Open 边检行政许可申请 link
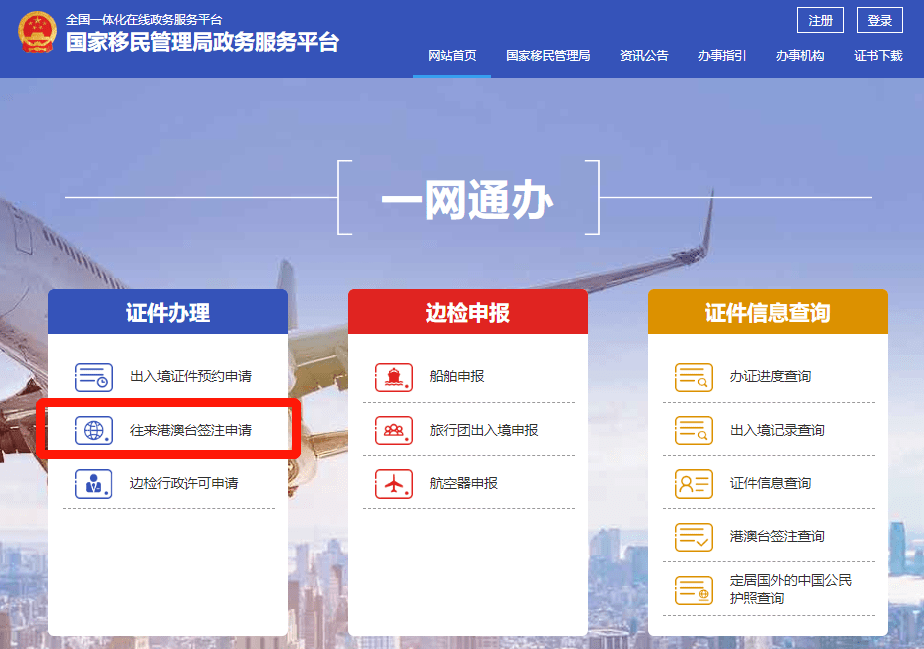The width and height of the screenshot is (924, 649). point(184,483)
